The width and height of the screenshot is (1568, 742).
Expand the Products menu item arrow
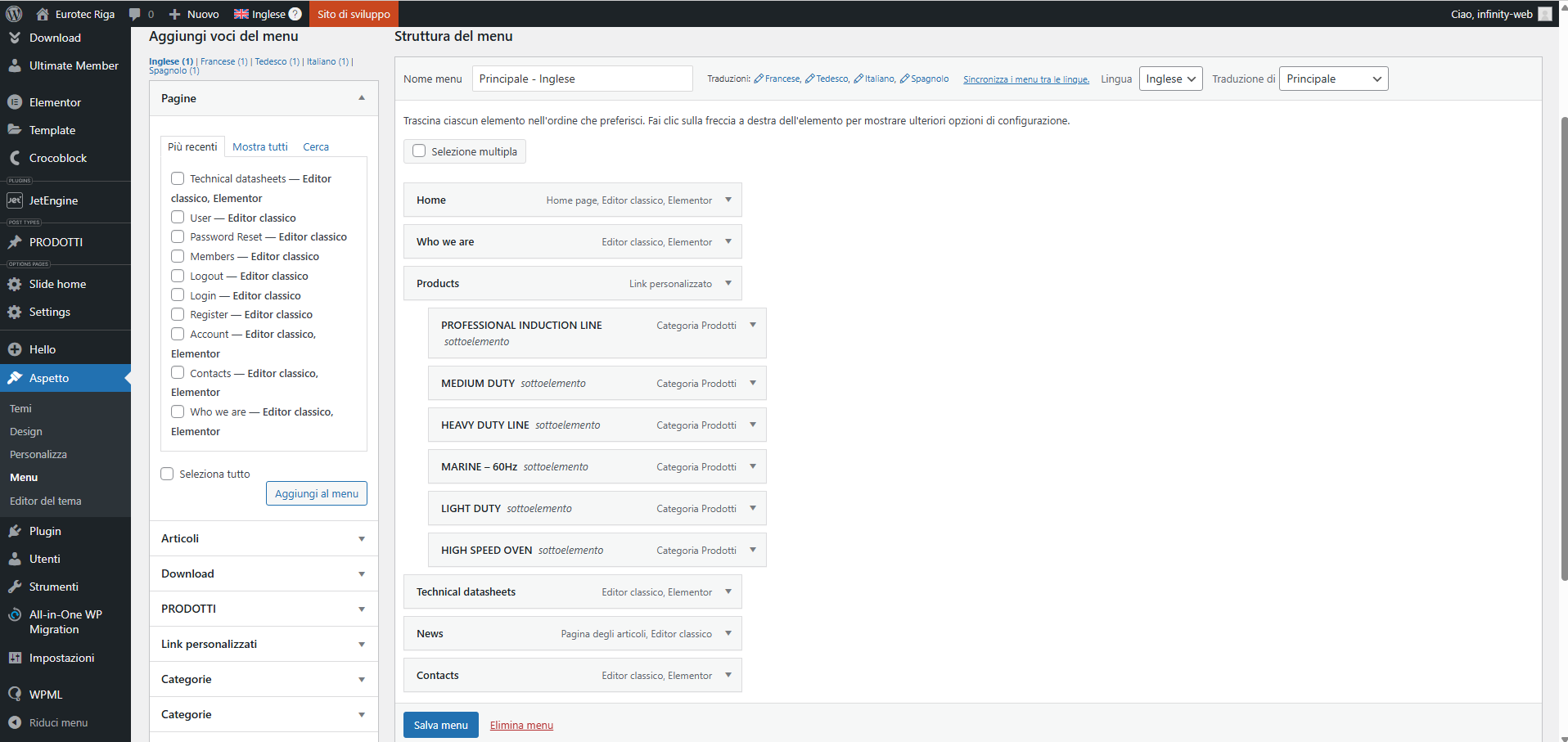728,283
